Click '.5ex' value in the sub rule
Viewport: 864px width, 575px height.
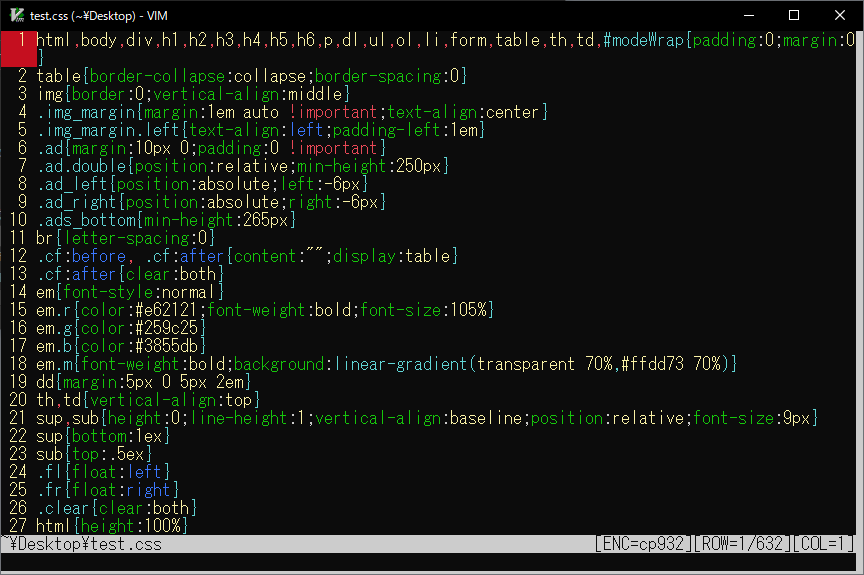click(x=126, y=454)
